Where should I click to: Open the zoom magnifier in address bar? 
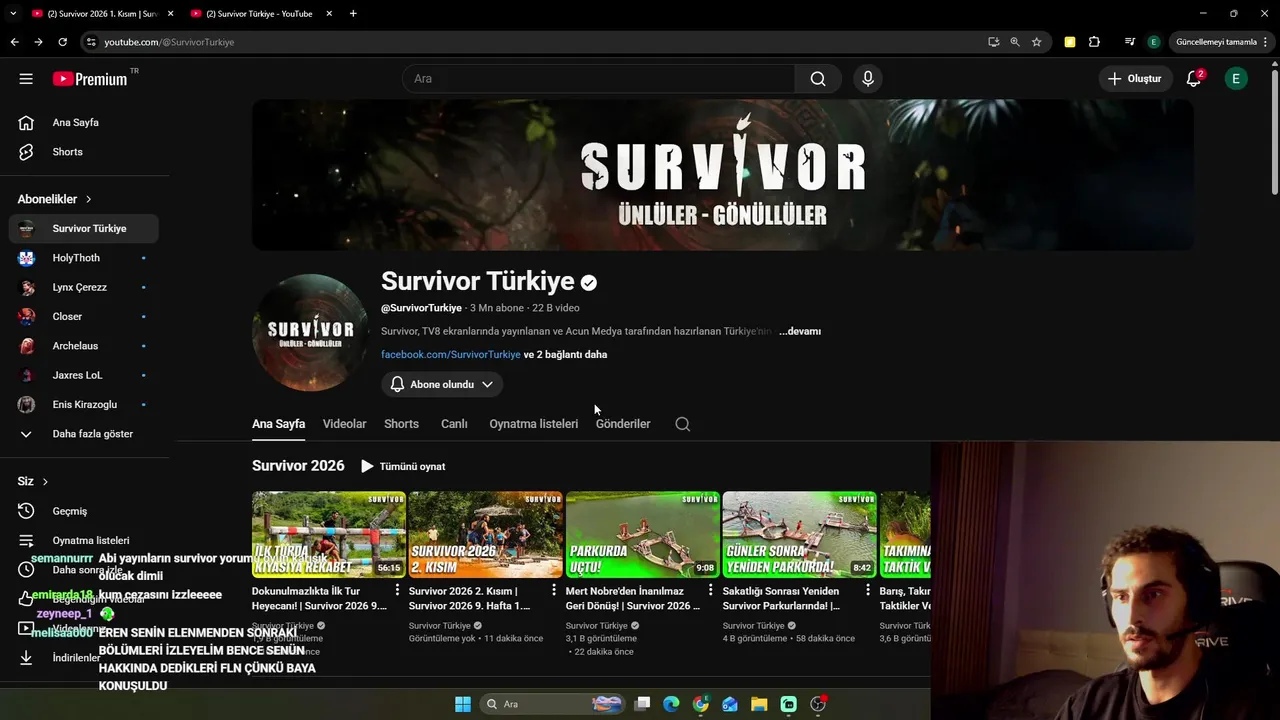pyautogui.click(x=1015, y=42)
